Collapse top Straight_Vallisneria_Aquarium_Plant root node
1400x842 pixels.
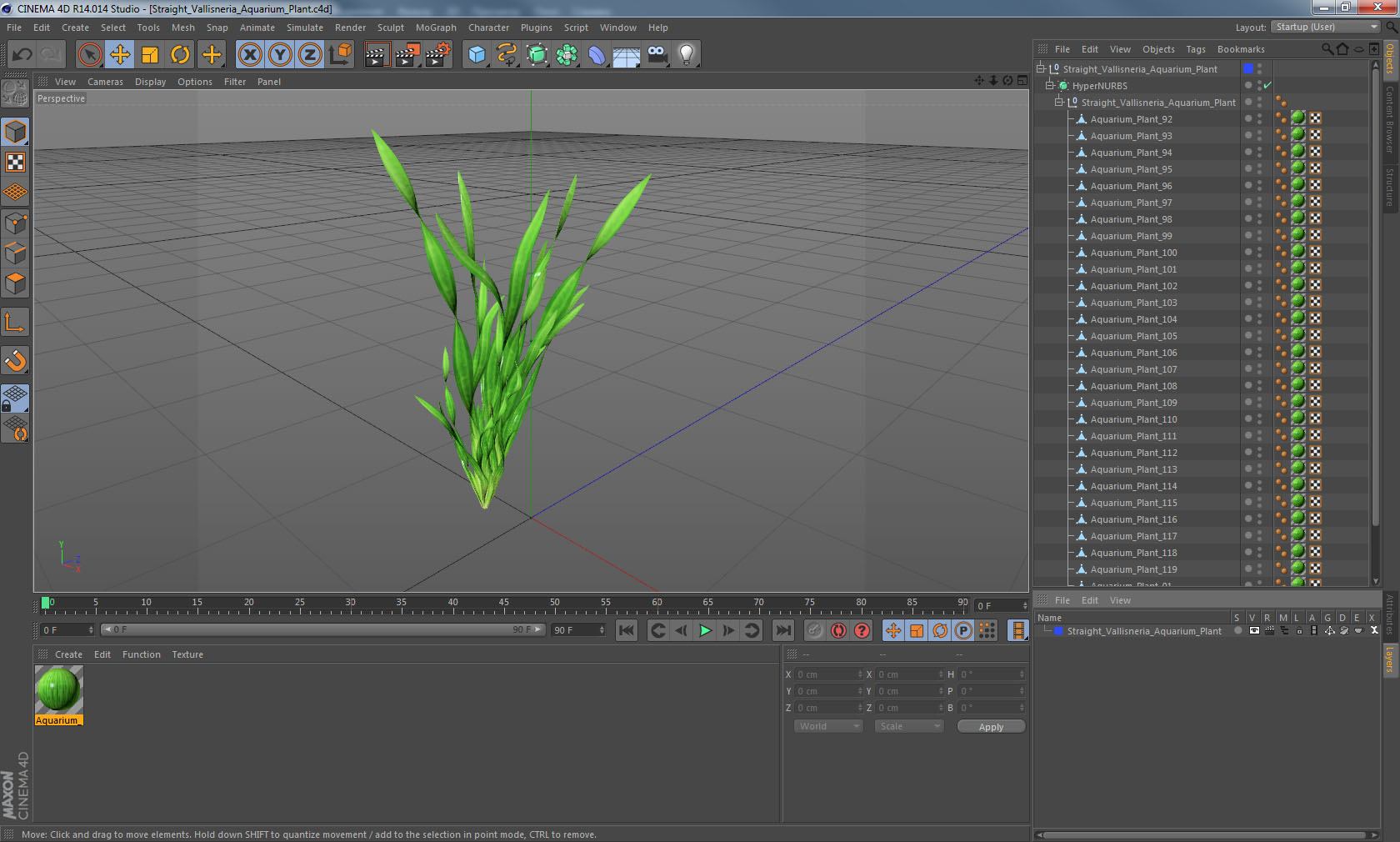[x=1040, y=68]
